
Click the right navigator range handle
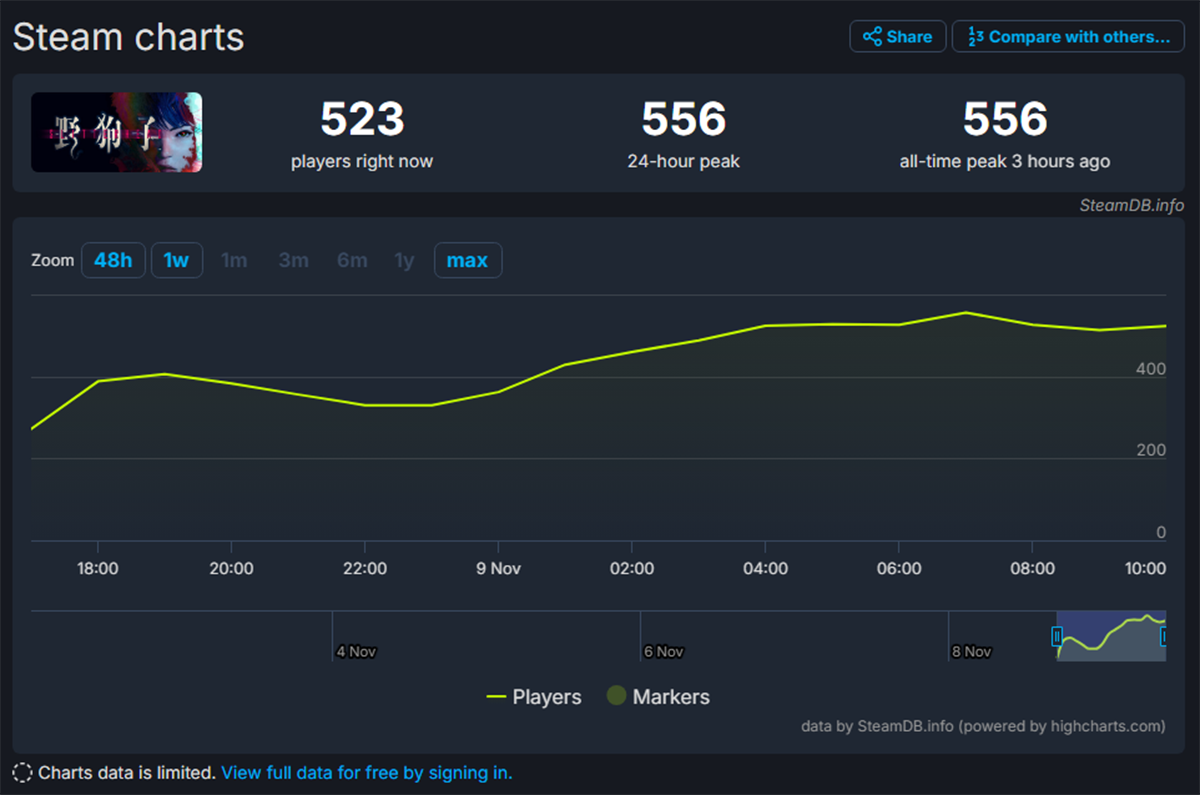coord(1164,636)
